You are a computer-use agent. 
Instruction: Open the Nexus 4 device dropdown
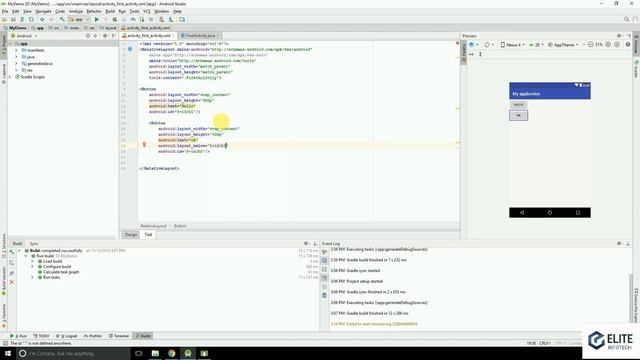pos(513,44)
